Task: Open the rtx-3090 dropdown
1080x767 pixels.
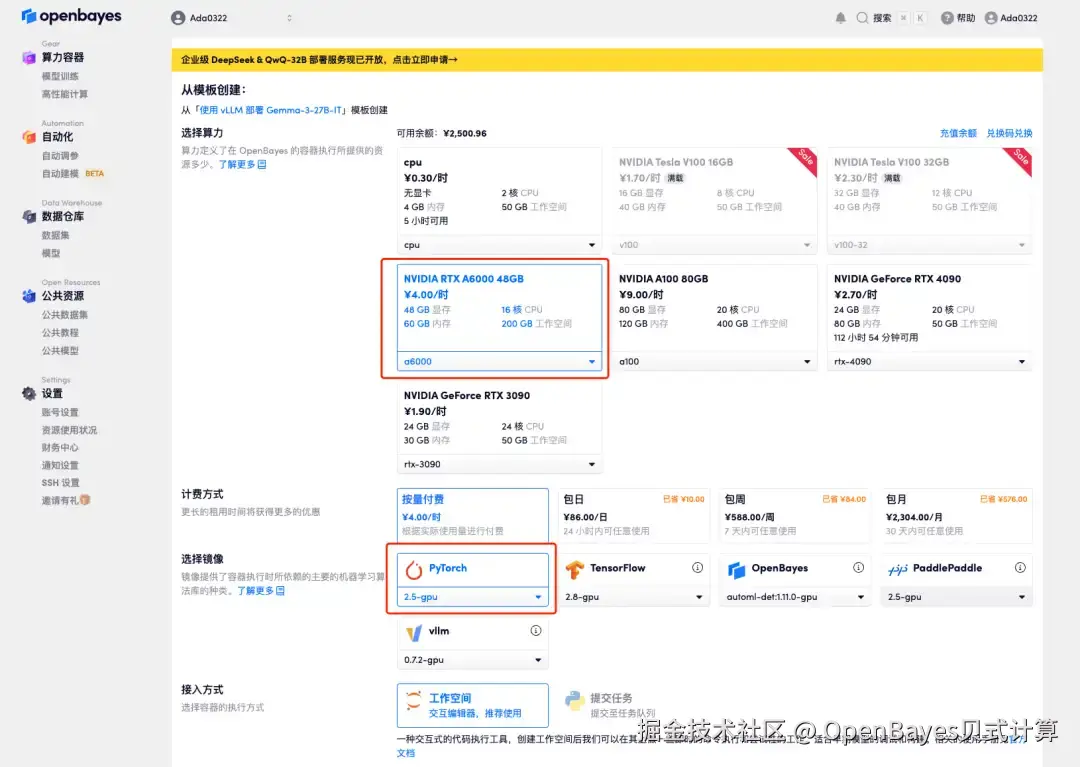Action: pos(499,465)
